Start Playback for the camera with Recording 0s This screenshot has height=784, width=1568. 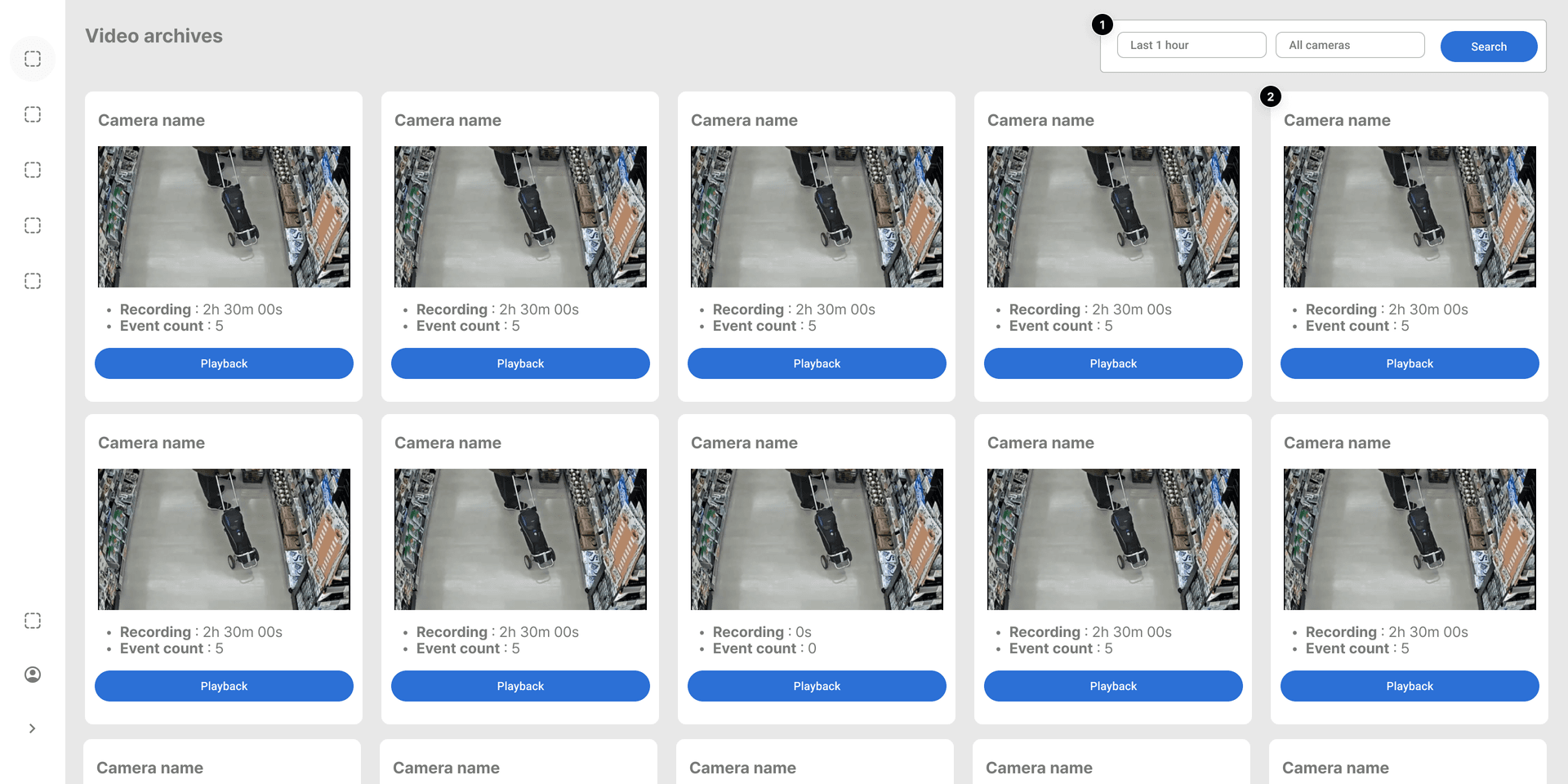pyautogui.click(x=817, y=686)
